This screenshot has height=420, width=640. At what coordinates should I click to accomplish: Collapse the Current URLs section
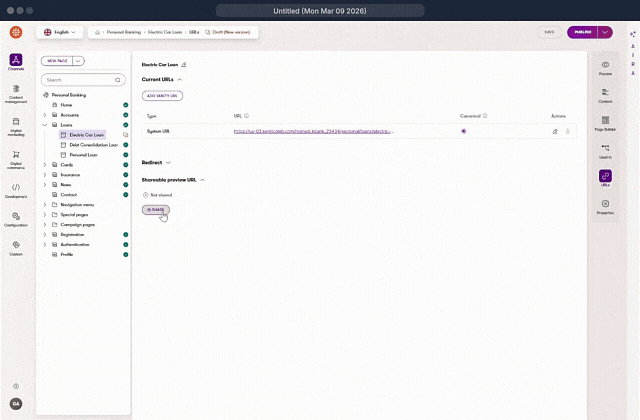tap(180, 79)
